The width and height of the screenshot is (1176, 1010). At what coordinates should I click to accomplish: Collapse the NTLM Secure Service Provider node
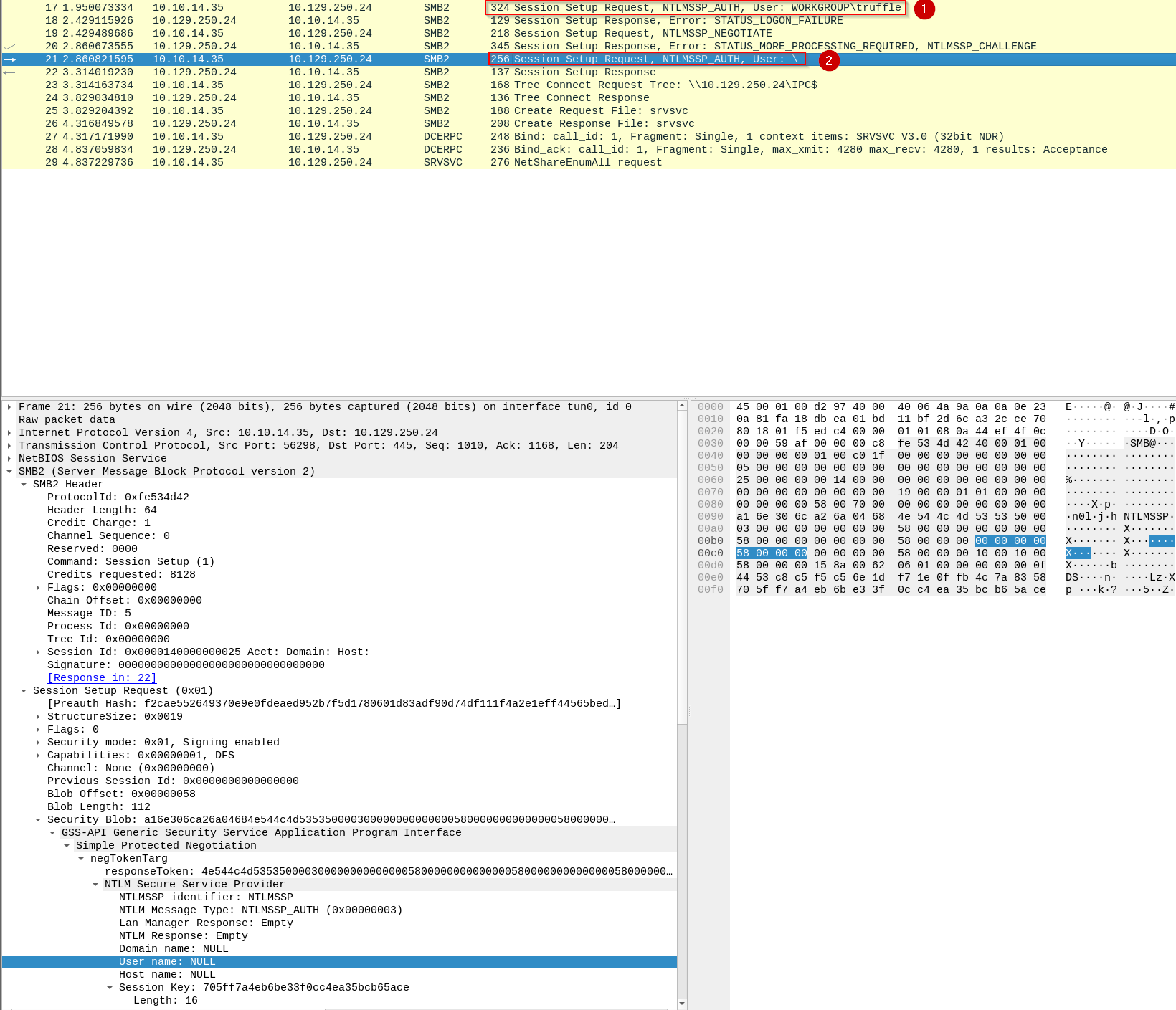click(95, 884)
